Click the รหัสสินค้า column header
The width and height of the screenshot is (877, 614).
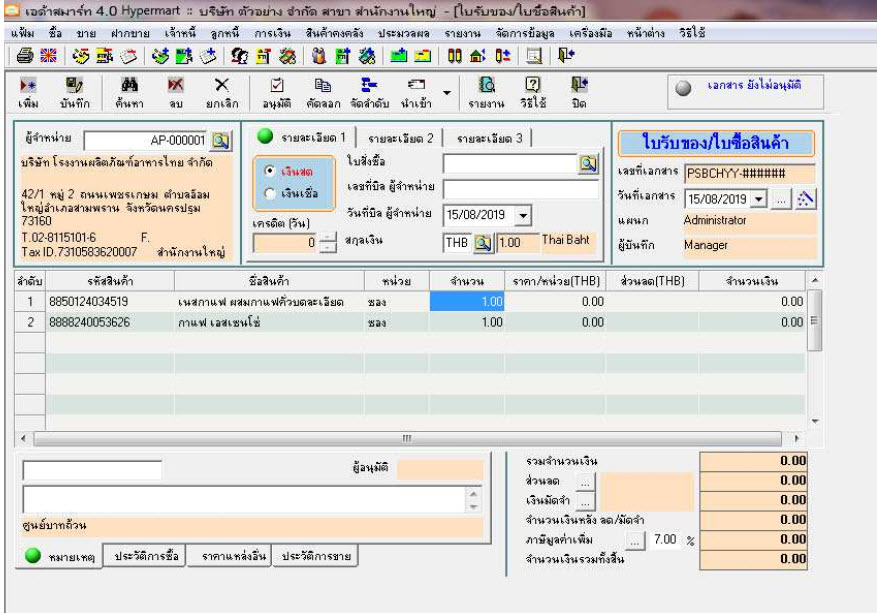[110, 281]
